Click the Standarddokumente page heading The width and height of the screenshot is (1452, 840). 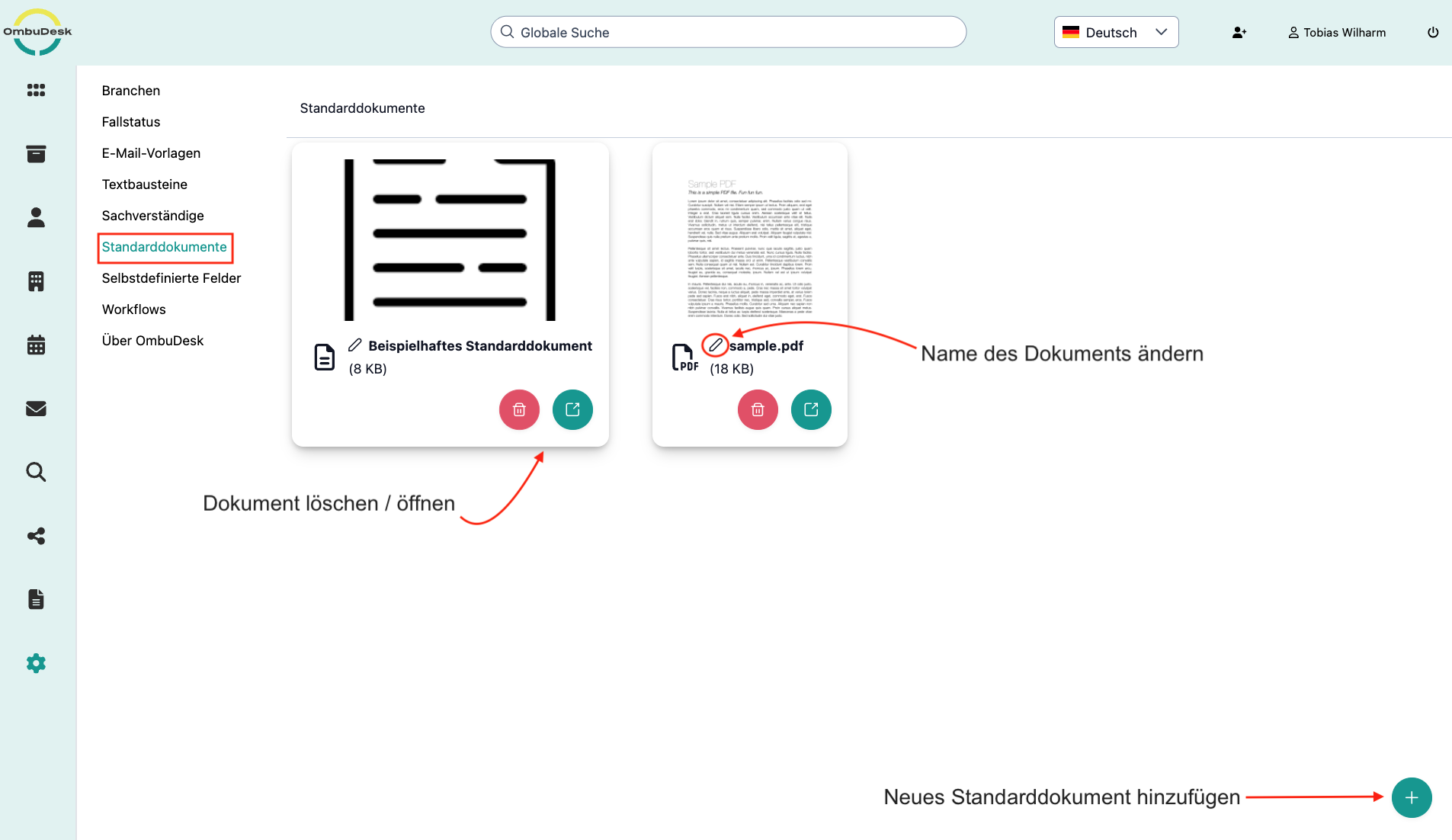pyautogui.click(x=362, y=108)
